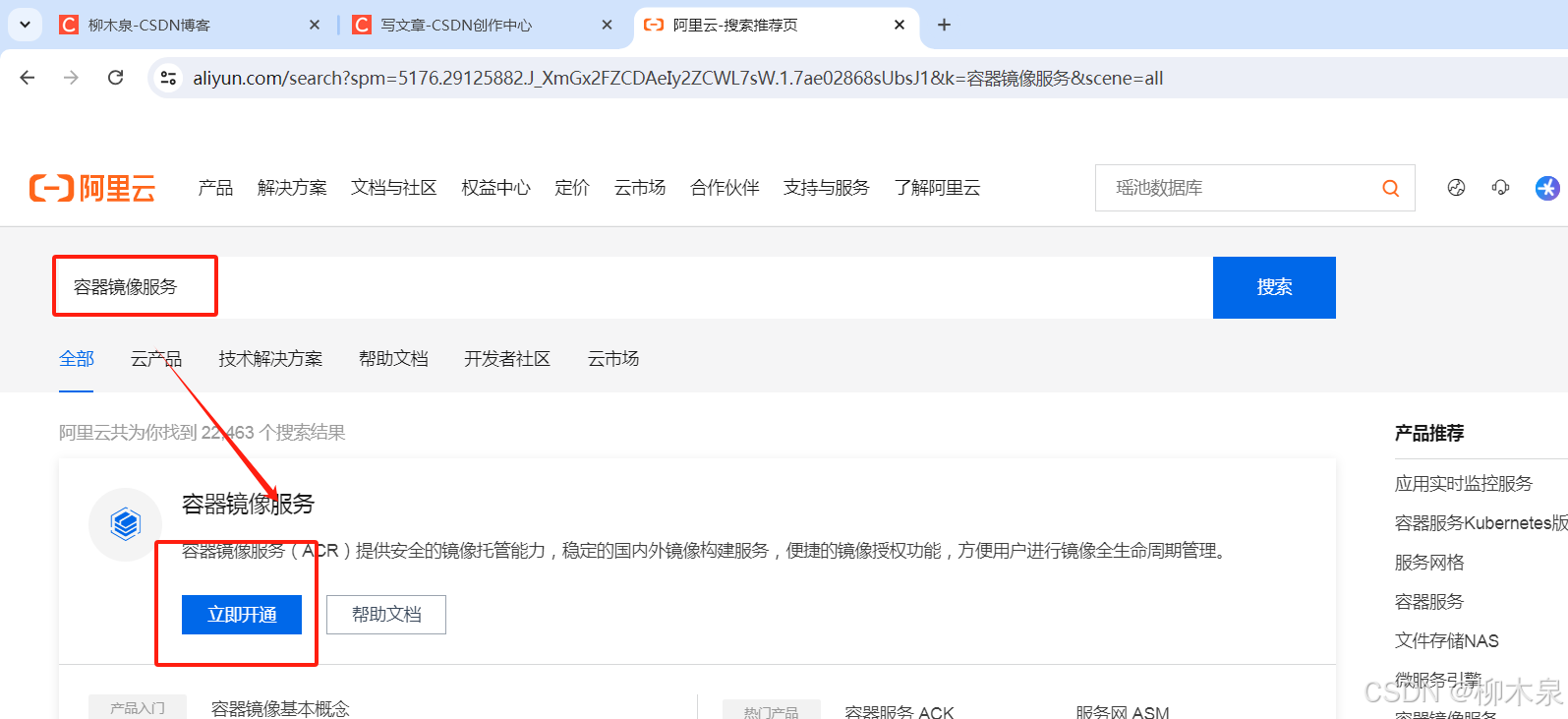This screenshot has width=1568, height=719.
Task: Open the 云市场 header menu
Action: click(x=640, y=188)
